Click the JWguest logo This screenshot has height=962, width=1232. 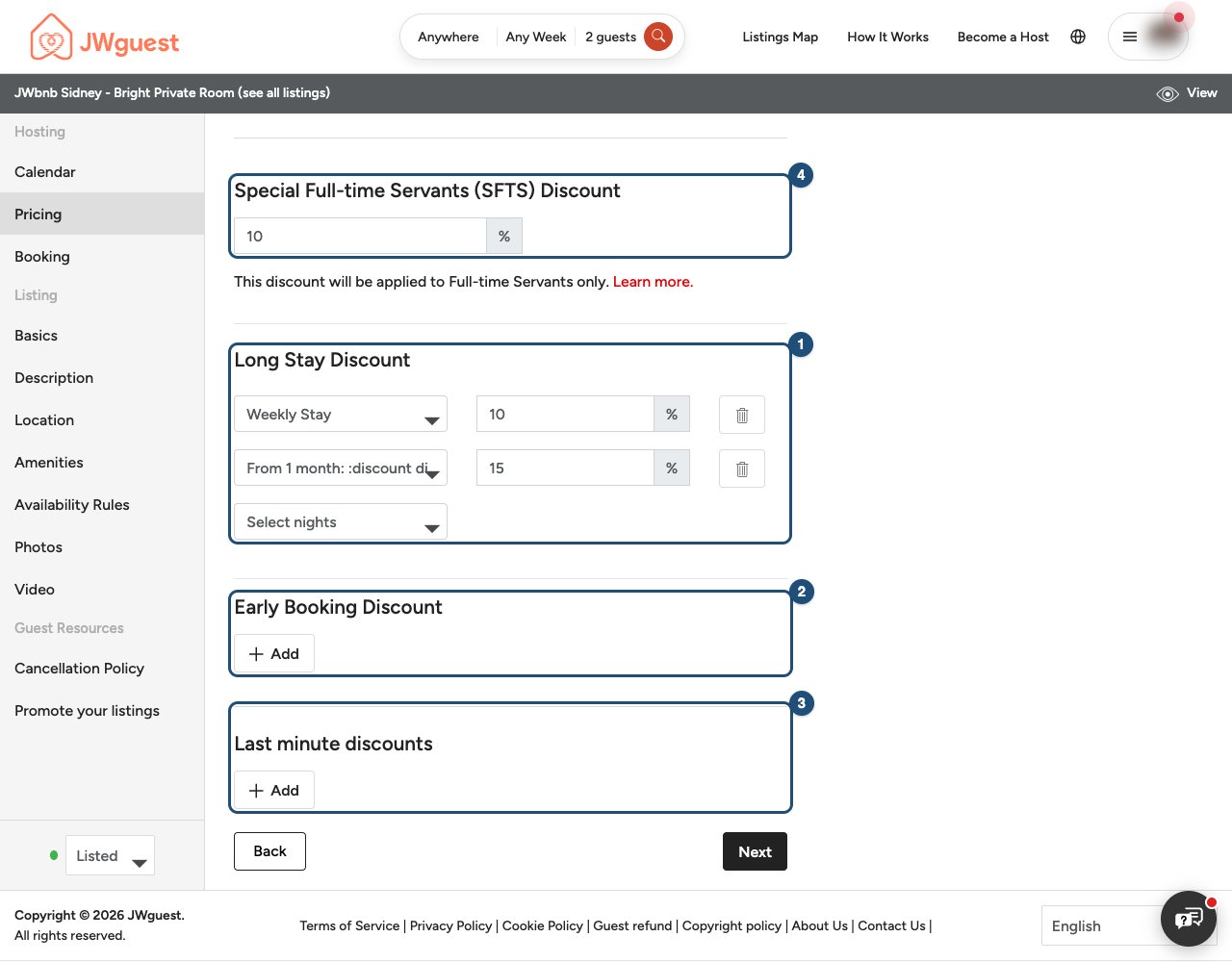pyautogui.click(x=104, y=38)
